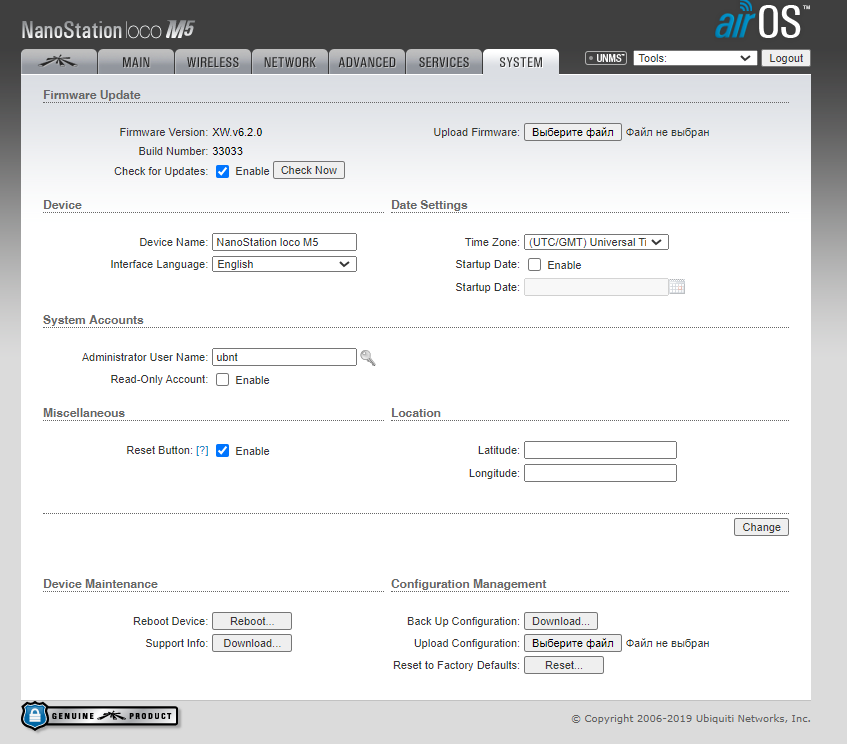Screen dimensions: 847x744
Task: Switch to the MAIN tab
Action: tap(136, 62)
